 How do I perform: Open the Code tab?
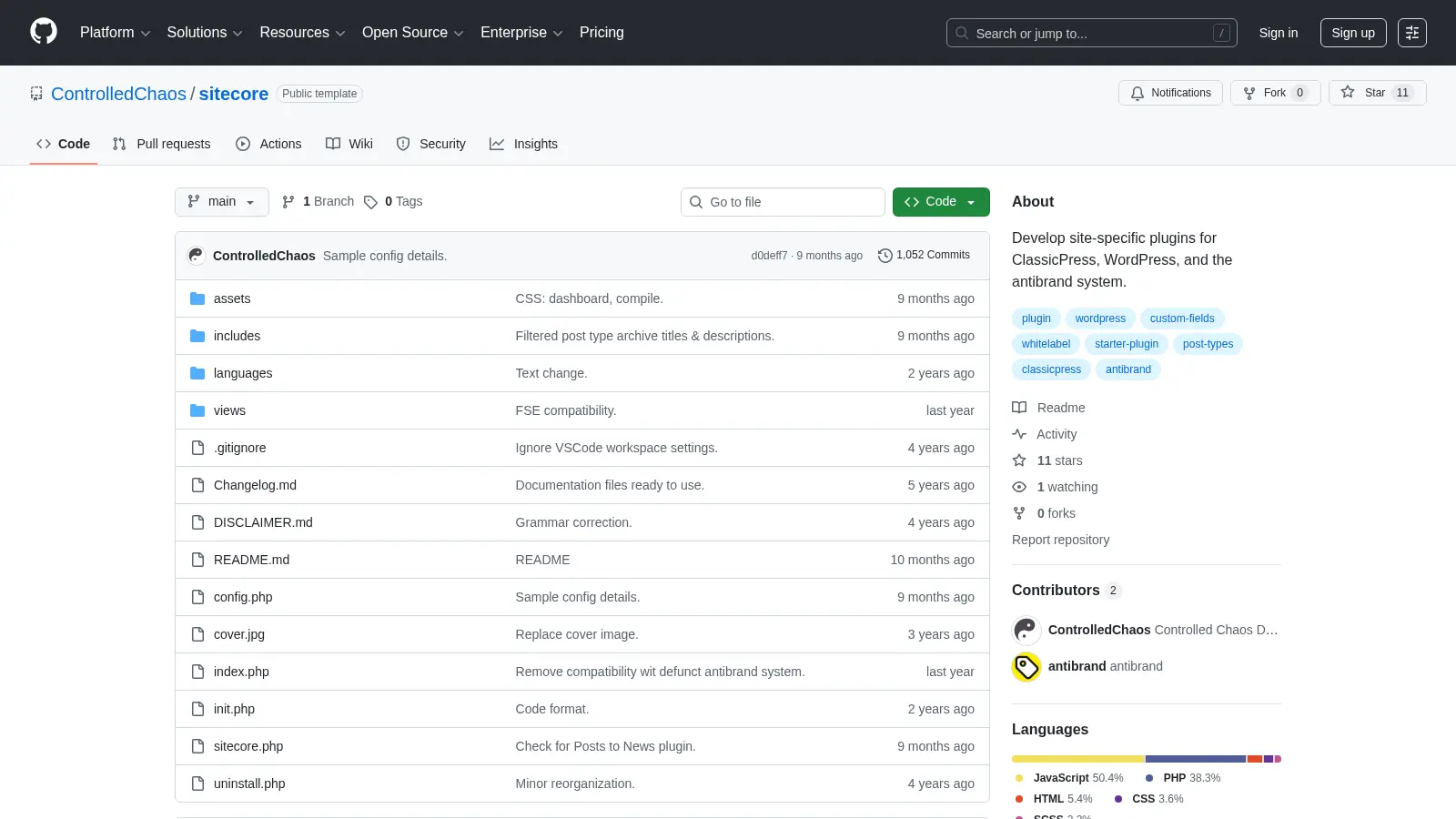(64, 144)
